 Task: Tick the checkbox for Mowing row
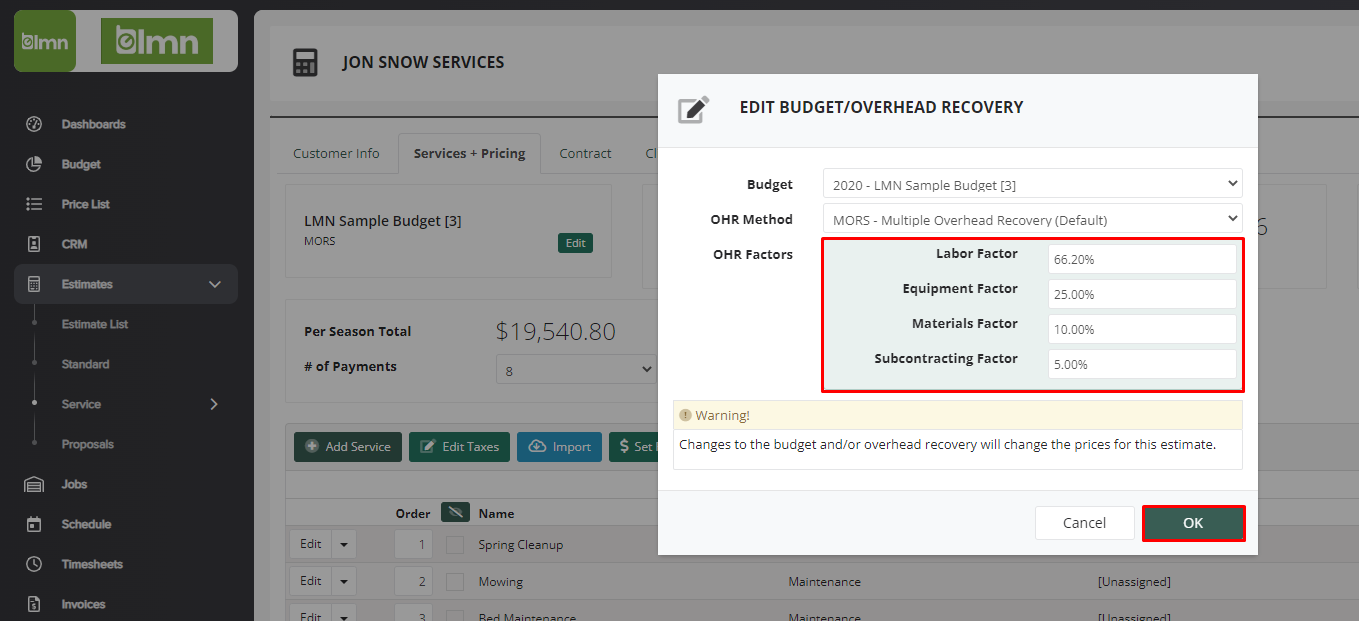[x=455, y=581]
